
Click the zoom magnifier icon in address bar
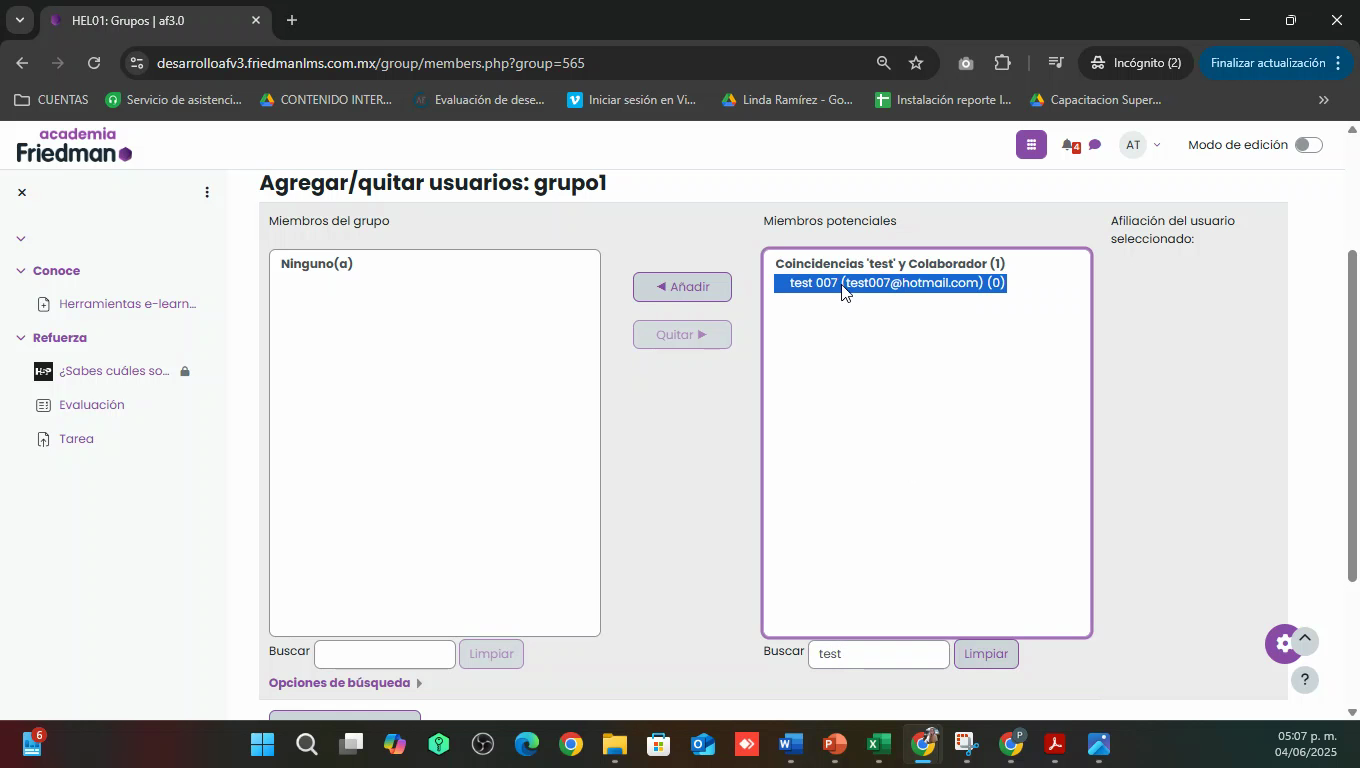point(883,63)
